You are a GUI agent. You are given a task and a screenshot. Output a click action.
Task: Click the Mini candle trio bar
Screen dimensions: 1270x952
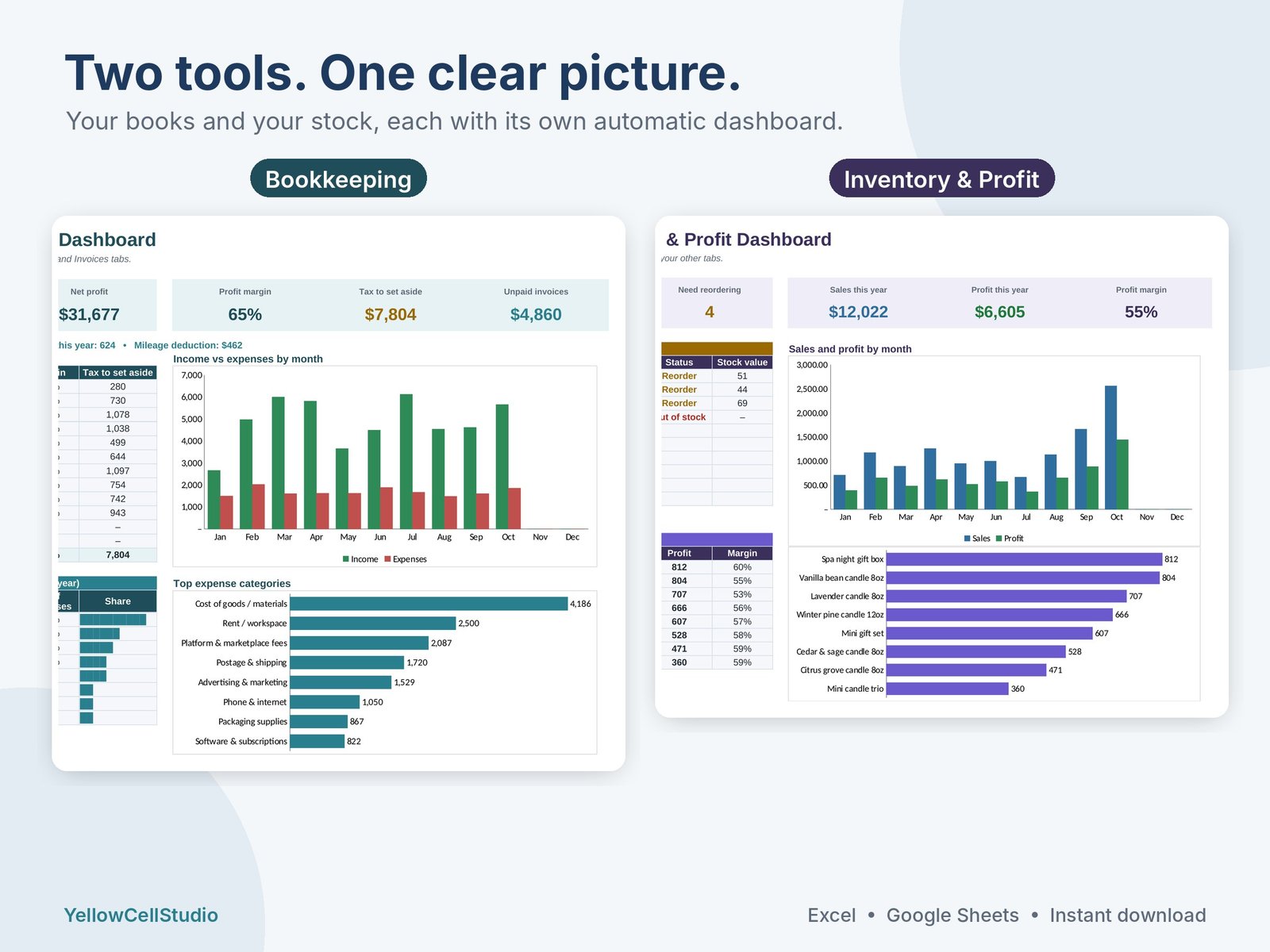click(x=947, y=689)
